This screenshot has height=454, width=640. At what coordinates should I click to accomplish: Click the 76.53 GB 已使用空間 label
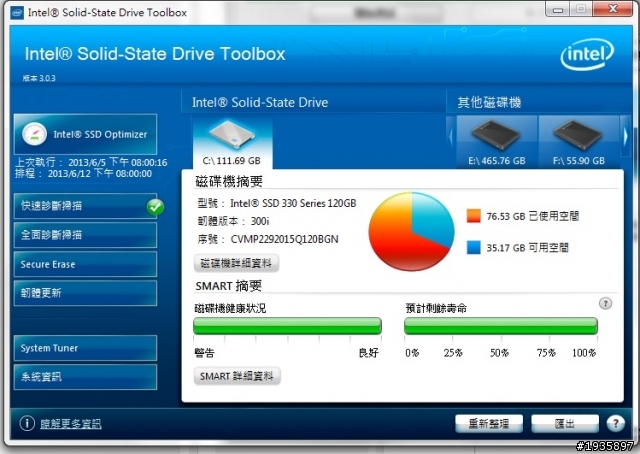tap(533, 216)
